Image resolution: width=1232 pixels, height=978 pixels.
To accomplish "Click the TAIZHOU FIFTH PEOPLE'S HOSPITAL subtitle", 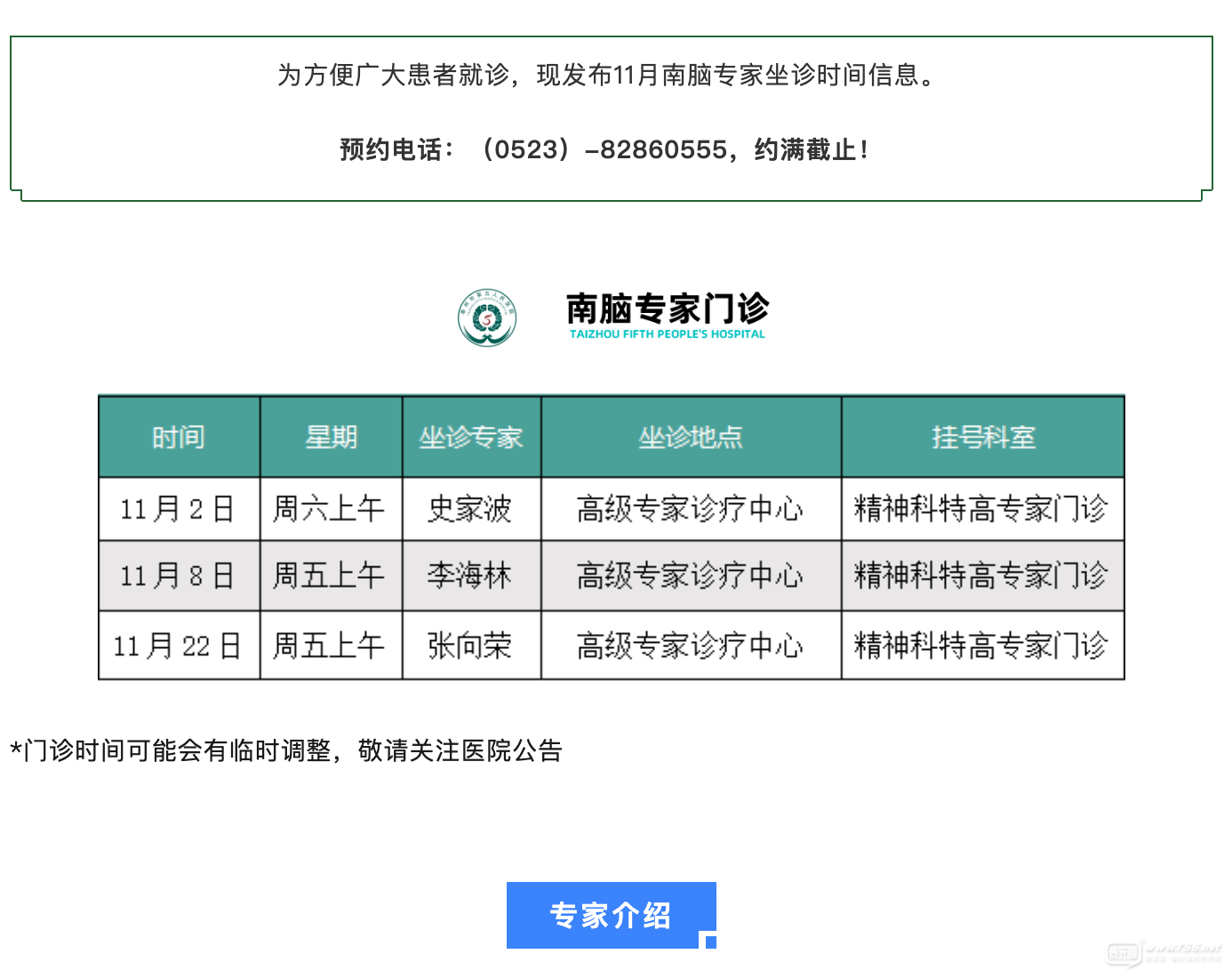I will (667, 334).
